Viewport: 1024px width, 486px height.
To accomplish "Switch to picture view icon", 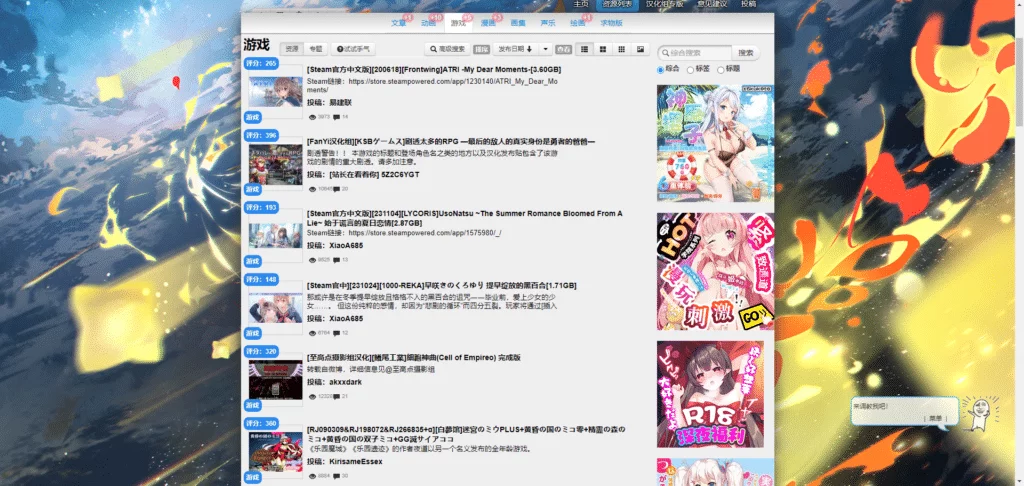I will click(x=640, y=49).
